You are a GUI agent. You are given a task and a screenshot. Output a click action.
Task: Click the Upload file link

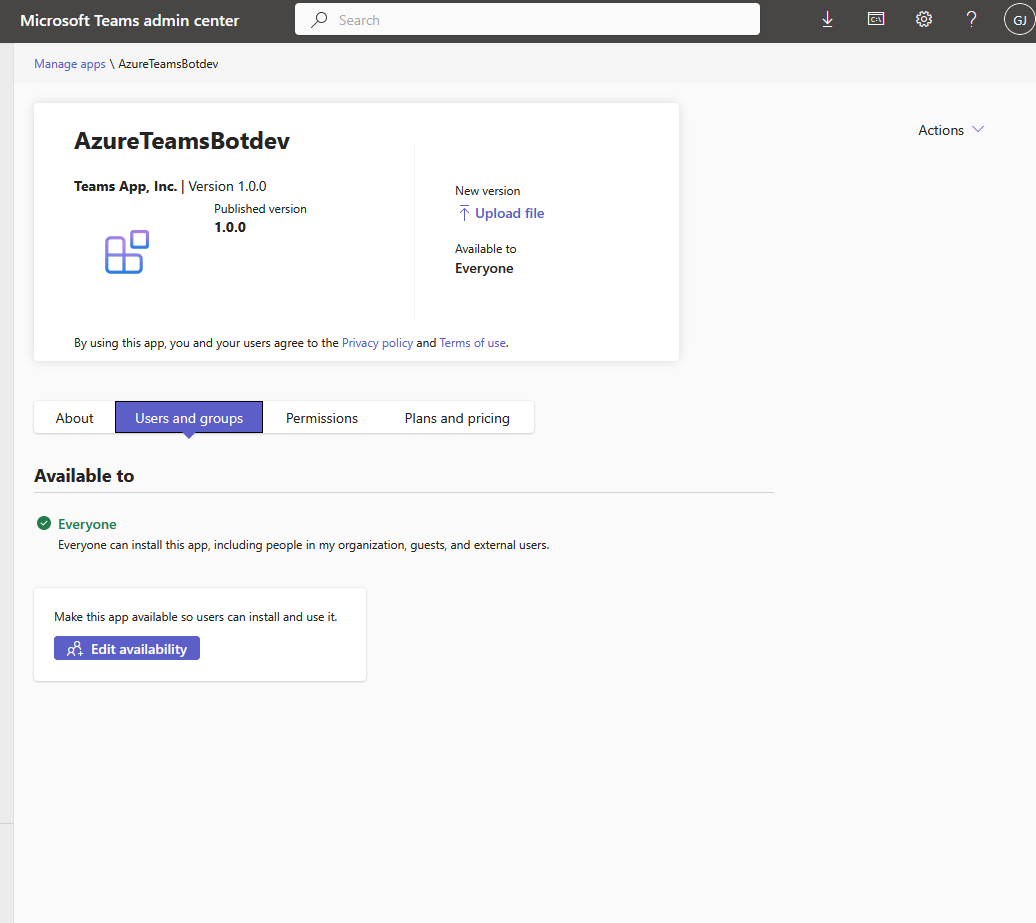point(509,213)
